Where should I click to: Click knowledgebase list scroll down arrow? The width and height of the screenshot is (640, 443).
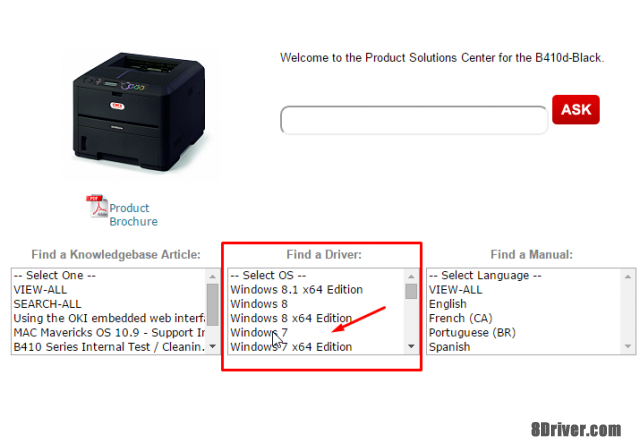(x=212, y=347)
